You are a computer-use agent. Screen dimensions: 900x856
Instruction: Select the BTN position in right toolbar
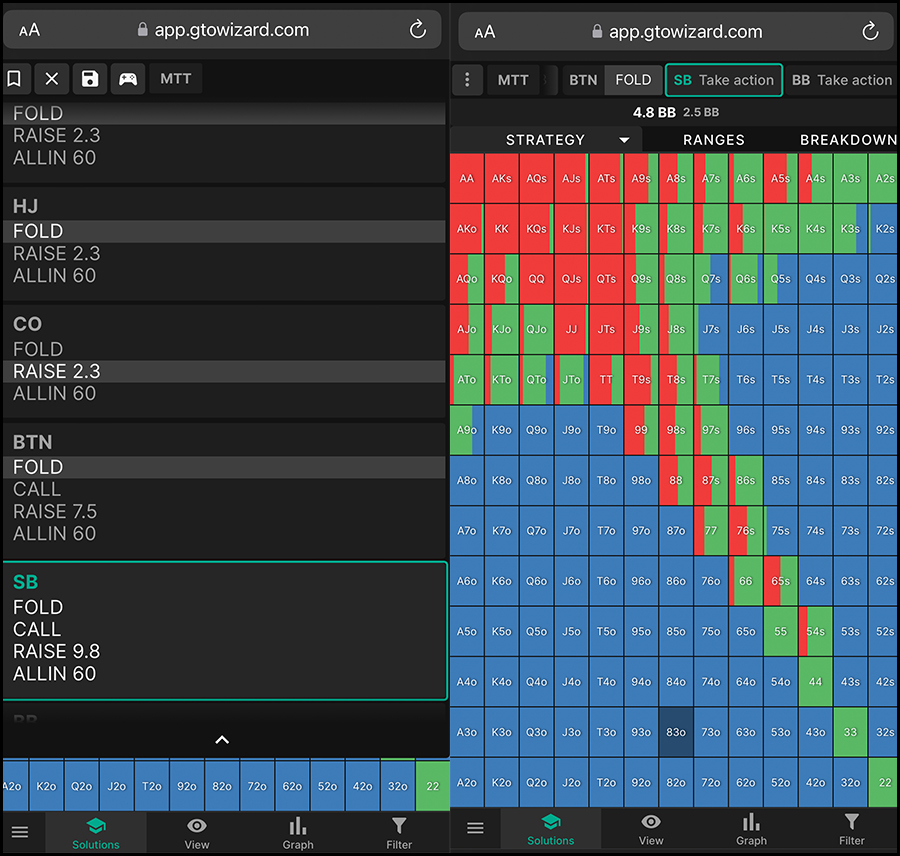583,80
